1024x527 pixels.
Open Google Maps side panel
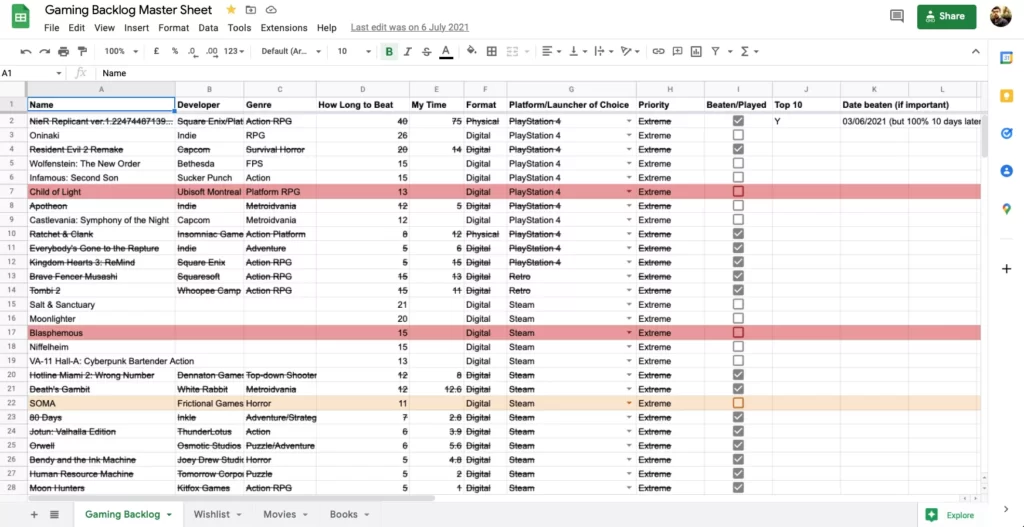pos(1006,209)
